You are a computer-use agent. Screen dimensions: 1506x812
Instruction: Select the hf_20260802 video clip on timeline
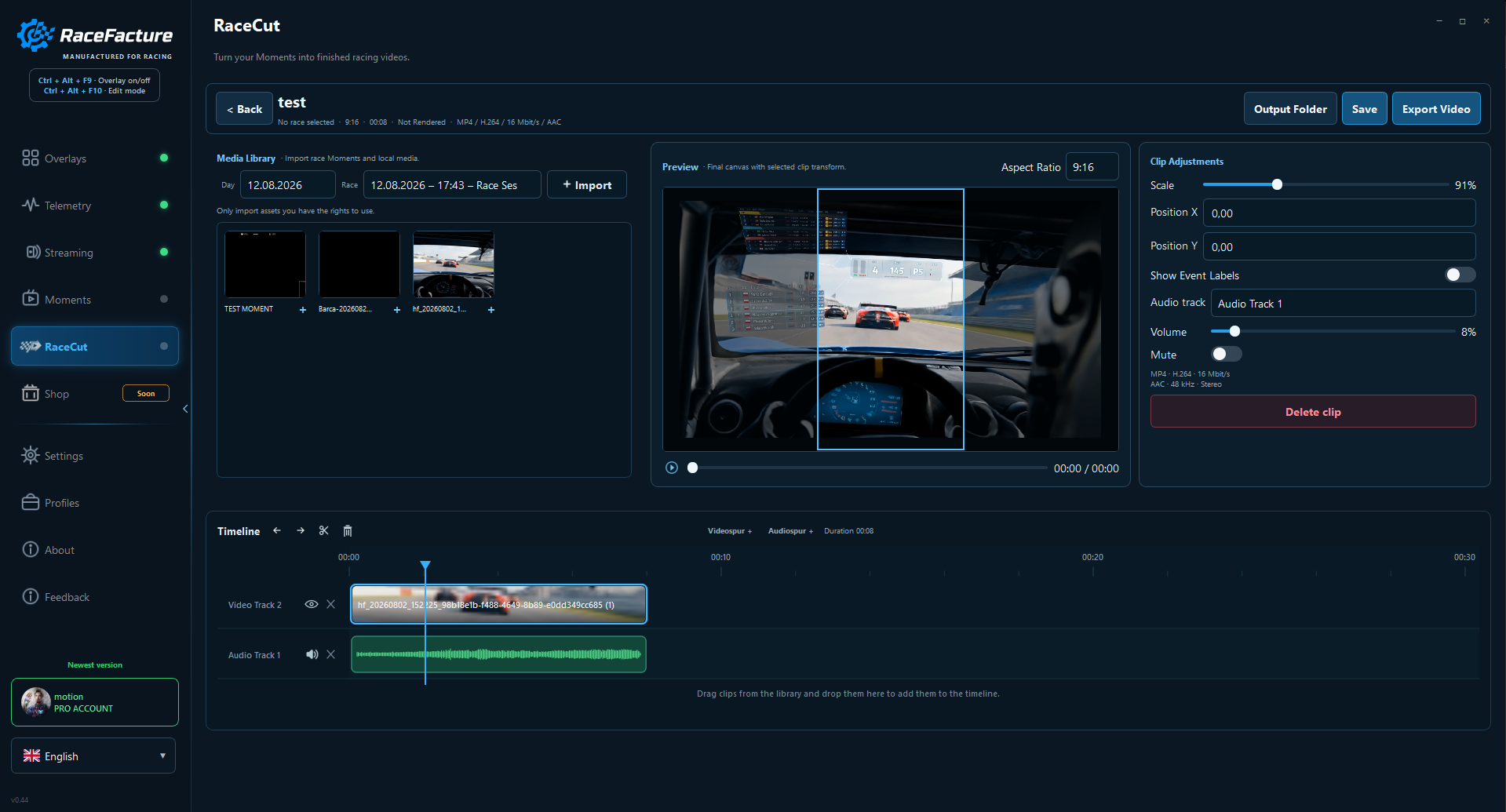point(498,604)
